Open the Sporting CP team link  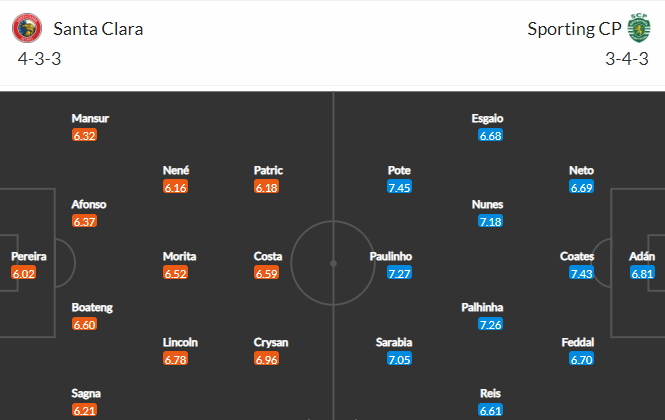pyautogui.click(x=572, y=29)
